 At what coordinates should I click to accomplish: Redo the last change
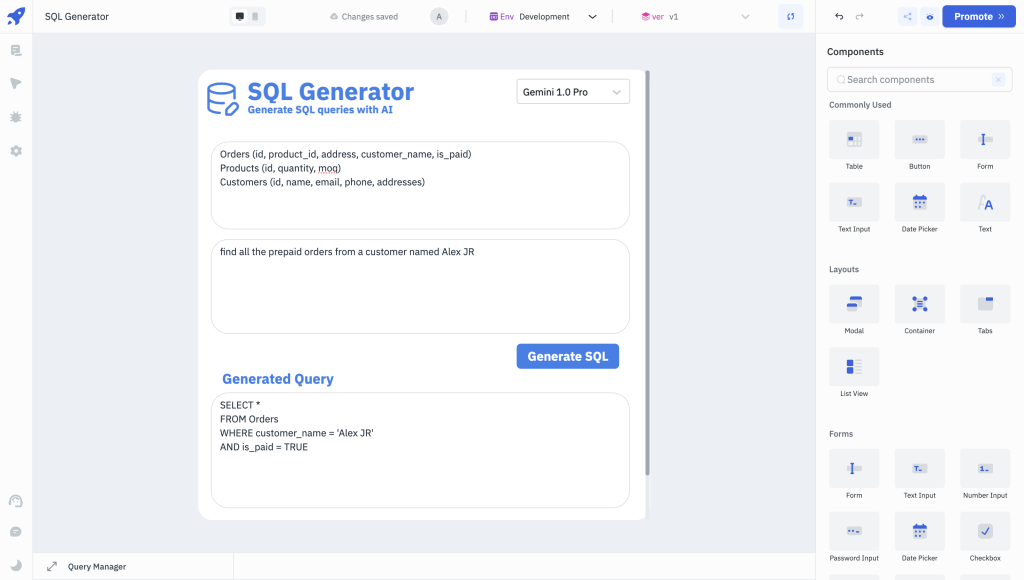pos(858,16)
